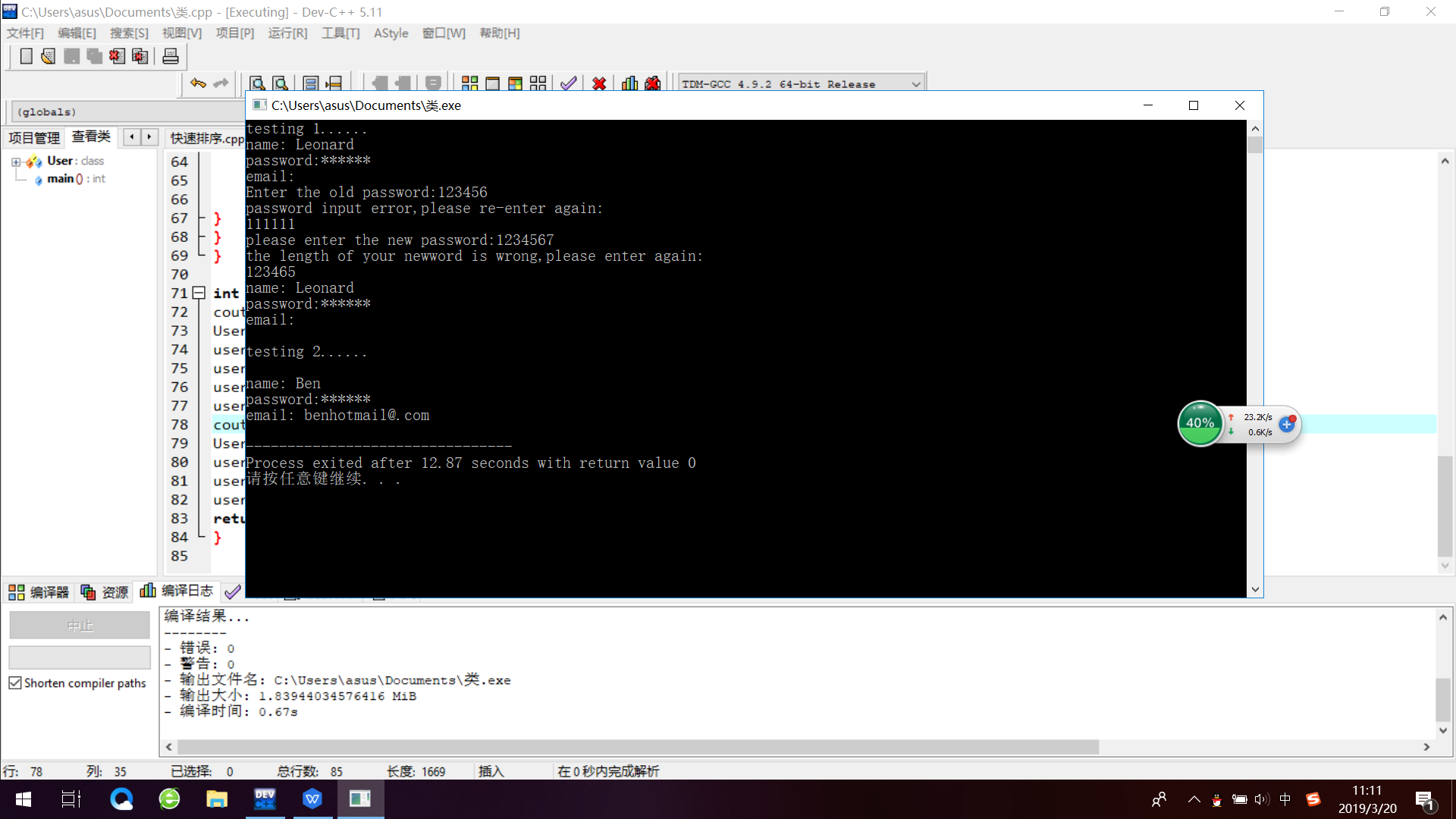Click the red X stop execution icon
This screenshot has width=1456, height=819.
(599, 83)
